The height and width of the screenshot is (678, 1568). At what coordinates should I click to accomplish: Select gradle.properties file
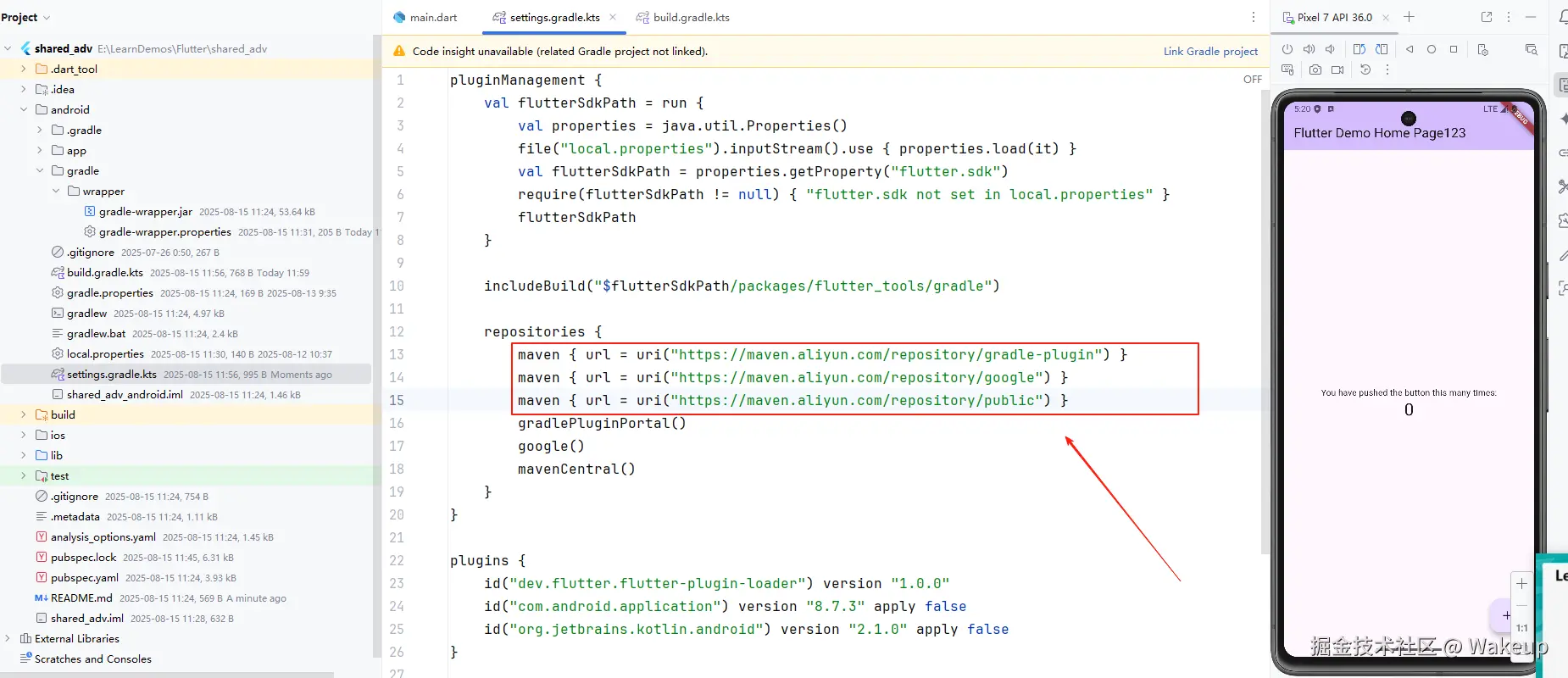point(110,292)
